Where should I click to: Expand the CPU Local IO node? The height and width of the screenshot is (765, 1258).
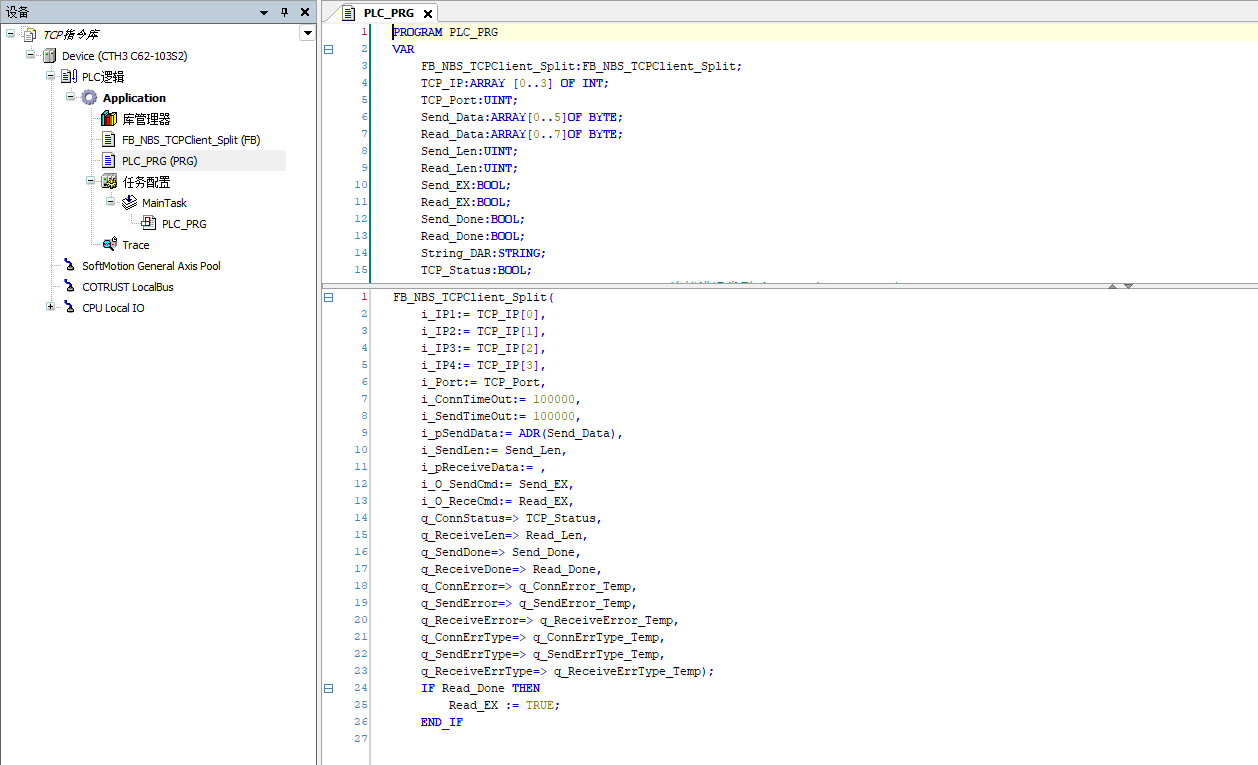click(x=50, y=307)
